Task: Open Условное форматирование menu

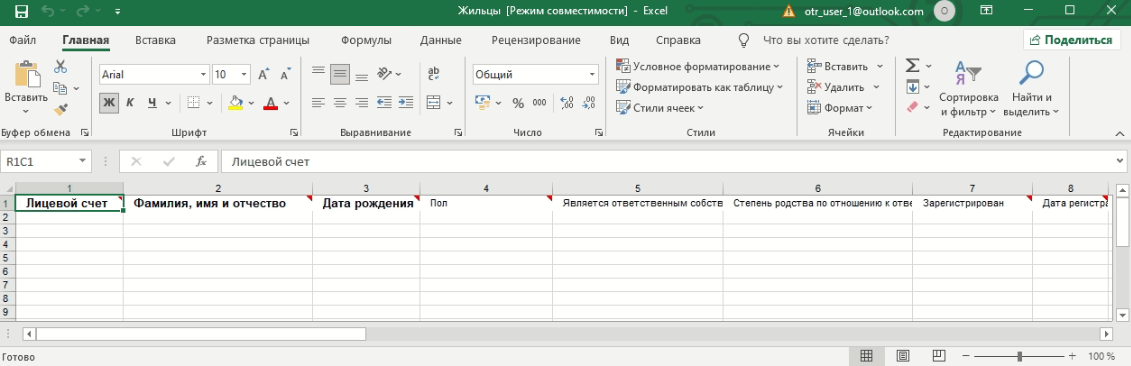Action: click(x=697, y=66)
